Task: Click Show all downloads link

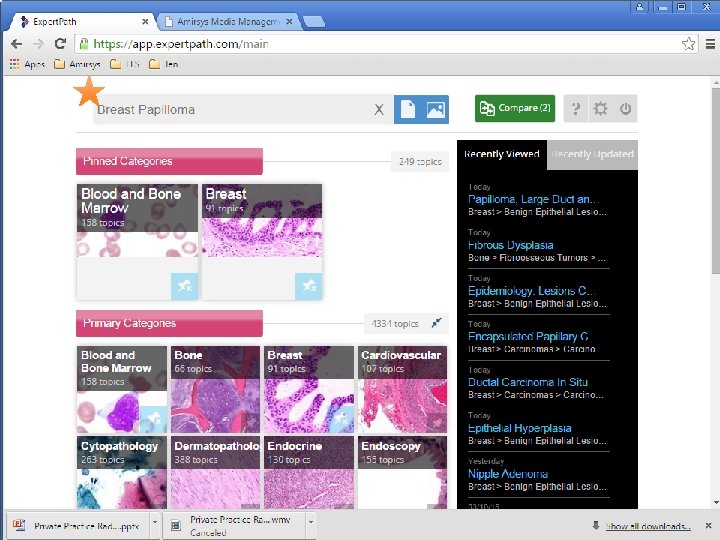Action: 648,526
